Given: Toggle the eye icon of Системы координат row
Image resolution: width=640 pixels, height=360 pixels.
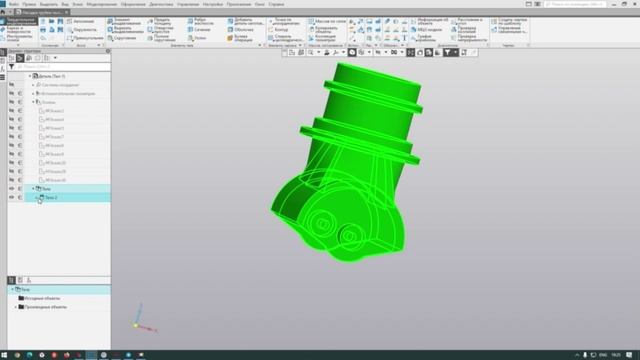Looking at the screenshot, I should 11,85.
